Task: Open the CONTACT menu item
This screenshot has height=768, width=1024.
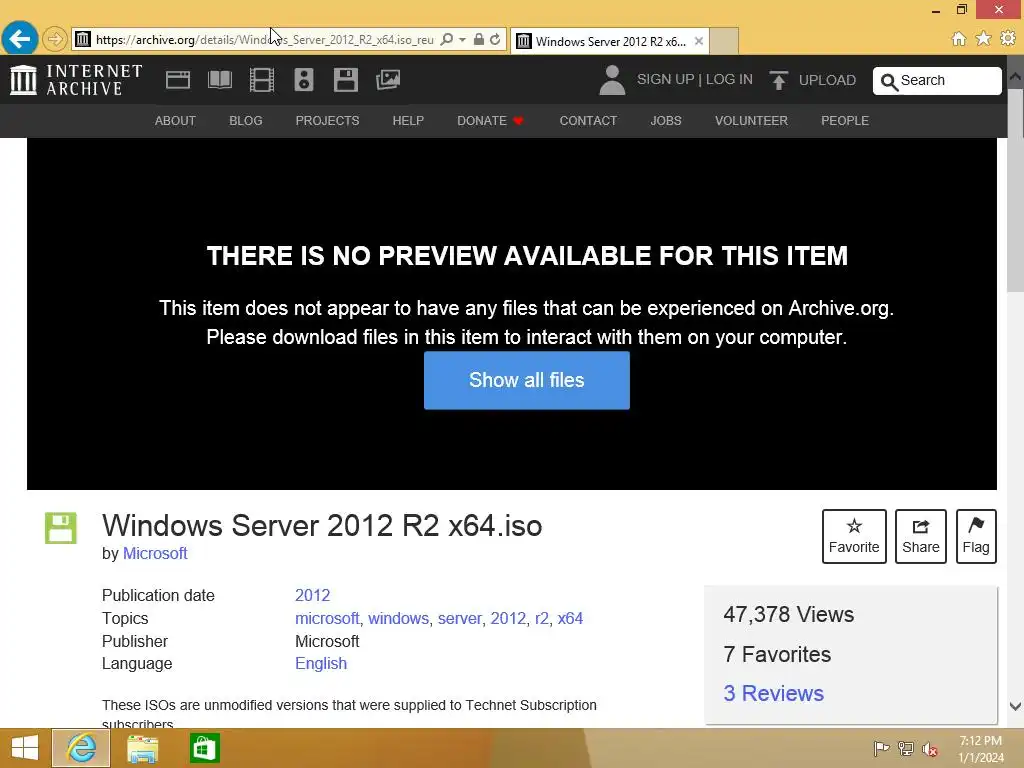Action: pos(588,121)
